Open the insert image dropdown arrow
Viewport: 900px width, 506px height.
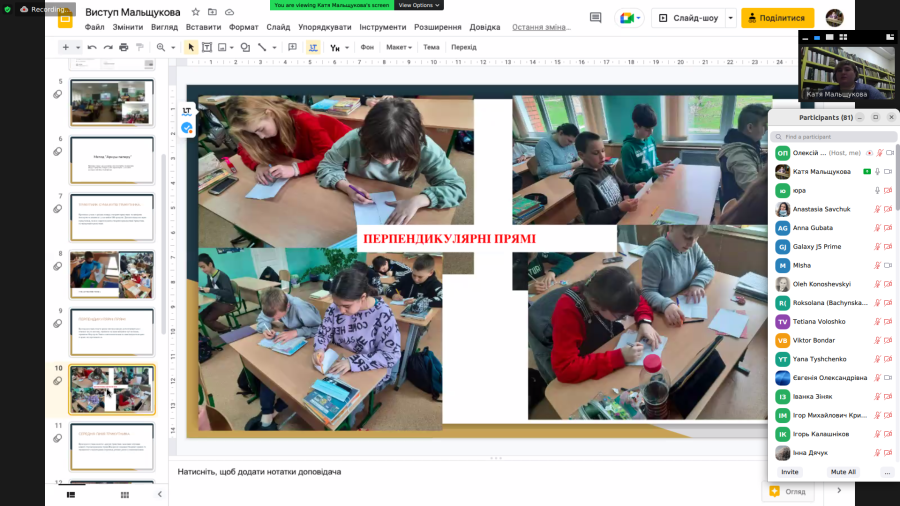click(231, 48)
